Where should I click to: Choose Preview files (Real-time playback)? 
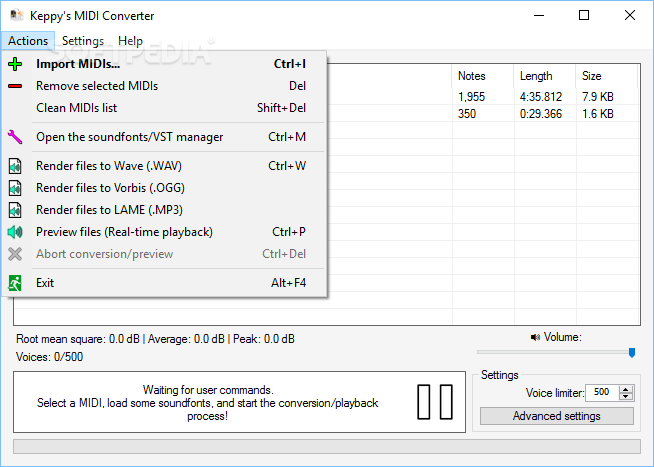coord(165,232)
